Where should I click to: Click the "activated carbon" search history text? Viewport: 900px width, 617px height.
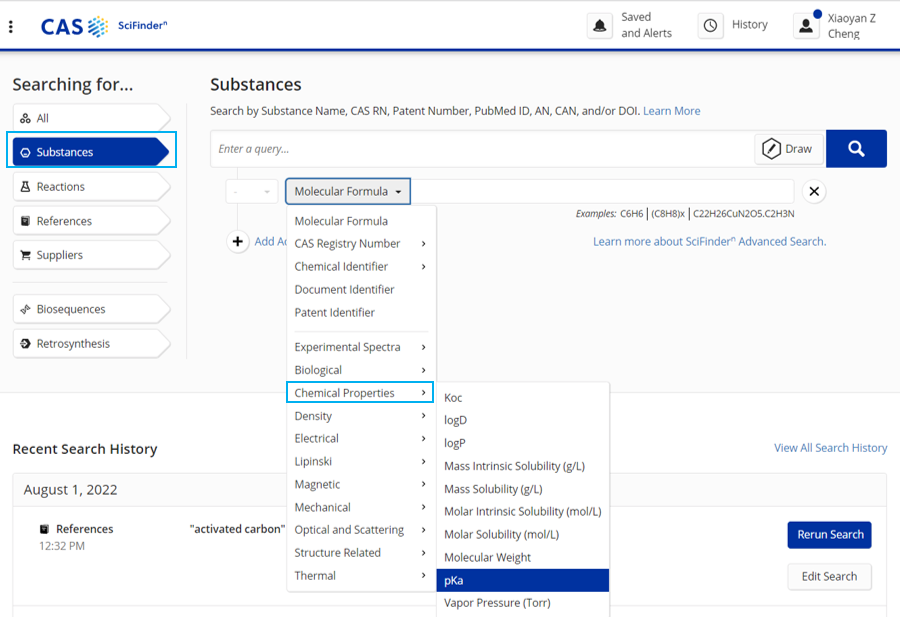tap(237, 529)
